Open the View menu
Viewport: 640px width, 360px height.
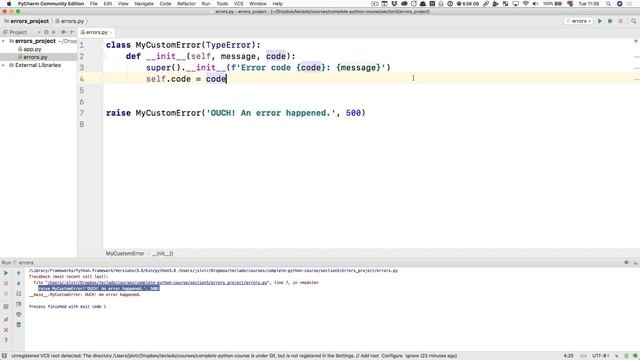coord(123,4)
